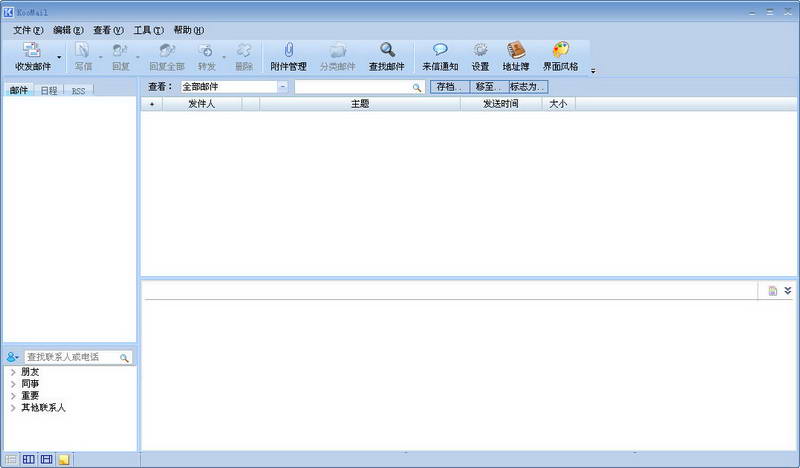Expand the 重要 contact group
The width and height of the screenshot is (800, 468).
coord(13,396)
